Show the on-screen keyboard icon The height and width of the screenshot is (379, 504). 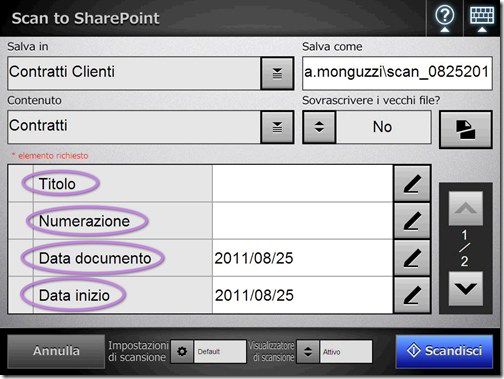pyautogui.click(x=482, y=18)
